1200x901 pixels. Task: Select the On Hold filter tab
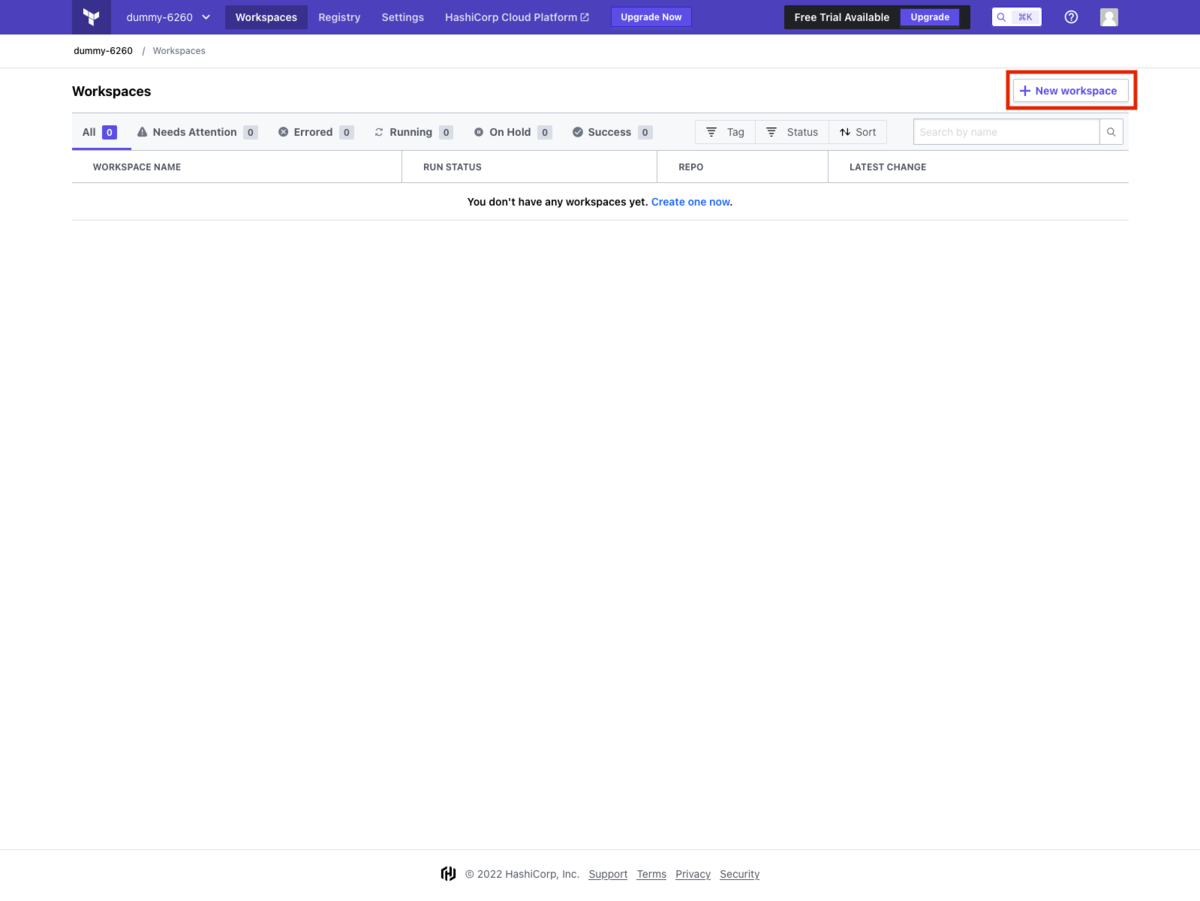click(513, 132)
